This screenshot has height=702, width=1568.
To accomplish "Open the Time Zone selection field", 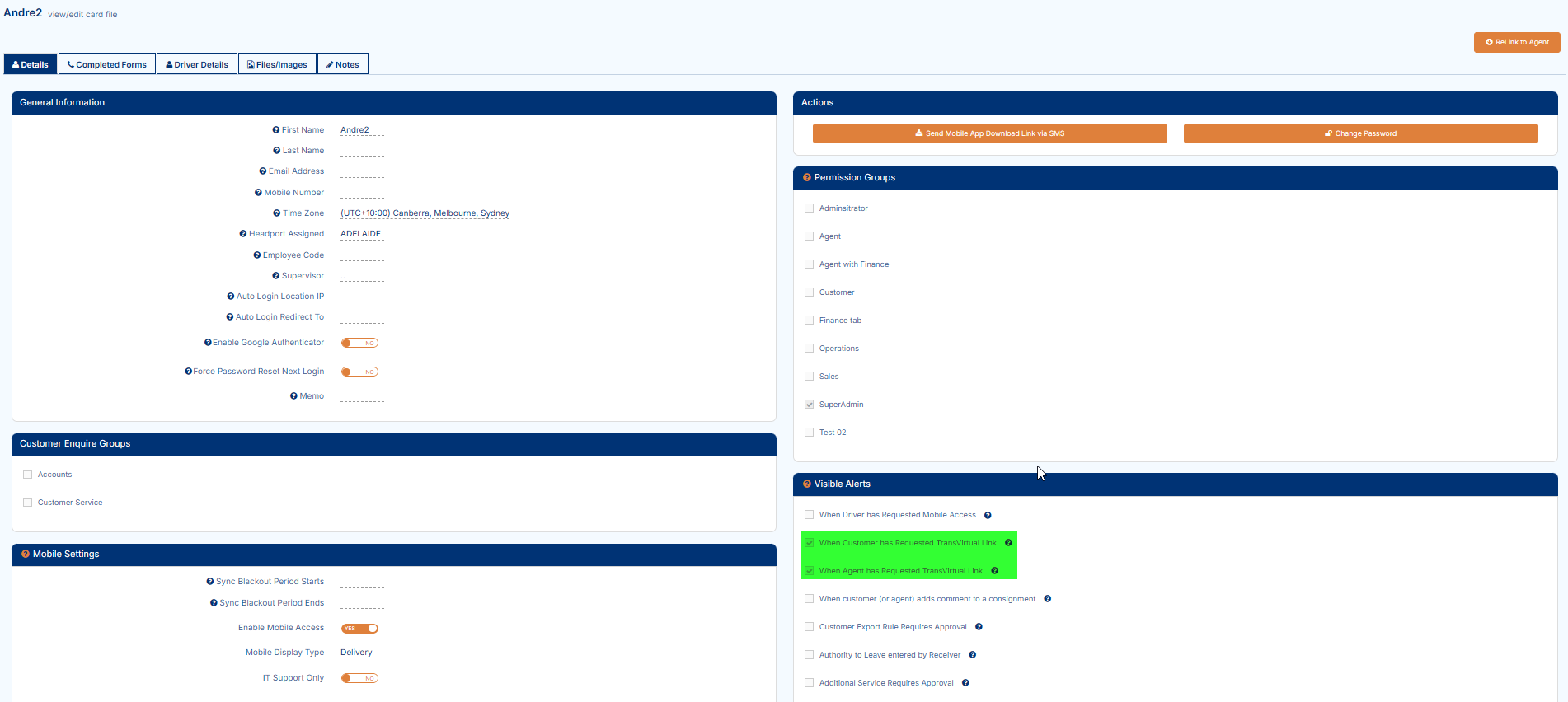I will [425, 213].
